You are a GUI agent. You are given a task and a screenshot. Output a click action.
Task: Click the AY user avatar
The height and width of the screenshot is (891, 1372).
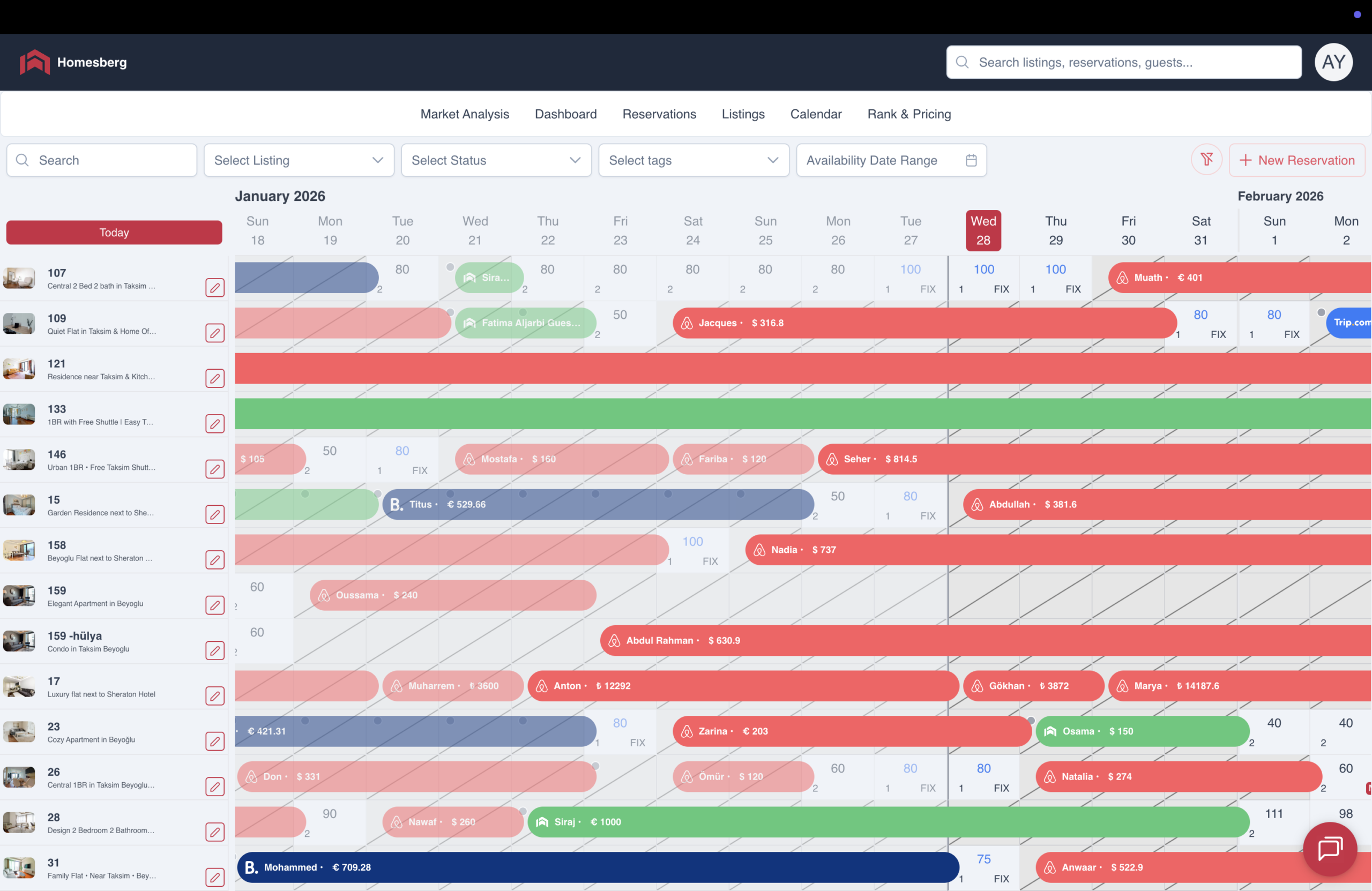(x=1333, y=62)
